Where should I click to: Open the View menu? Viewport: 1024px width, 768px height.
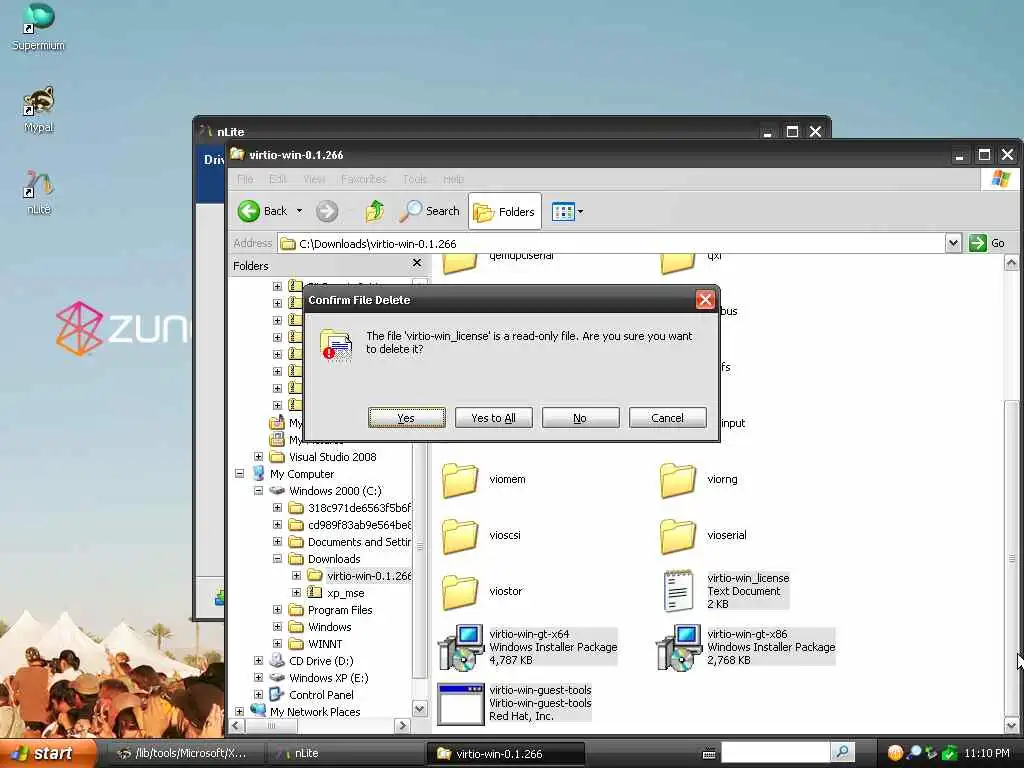pos(314,179)
